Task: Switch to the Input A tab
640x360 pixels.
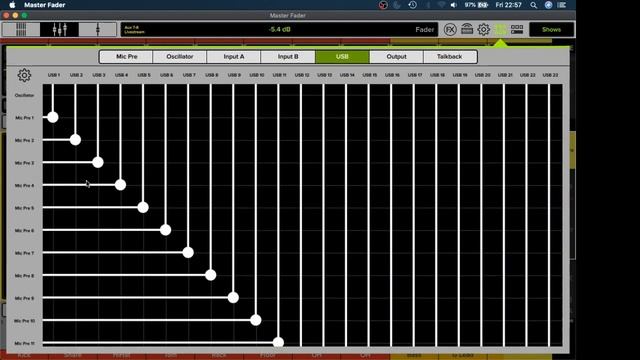Action: (234, 57)
